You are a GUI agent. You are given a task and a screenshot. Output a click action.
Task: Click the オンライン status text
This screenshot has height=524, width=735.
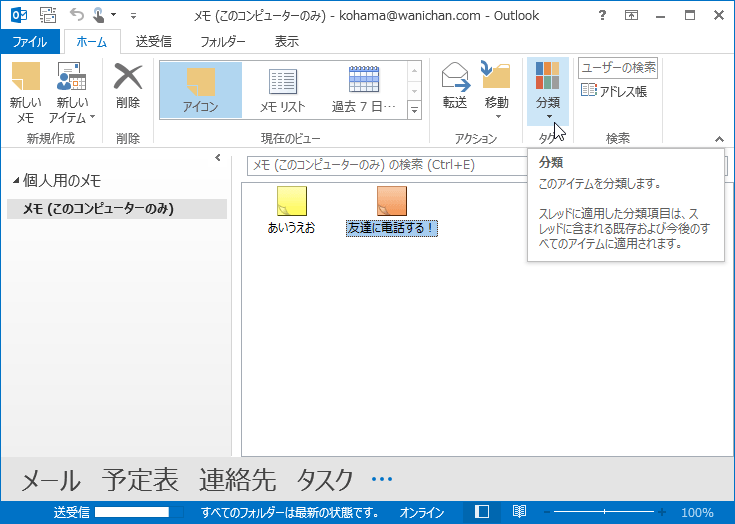pyautogui.click(x=421, y=512)
